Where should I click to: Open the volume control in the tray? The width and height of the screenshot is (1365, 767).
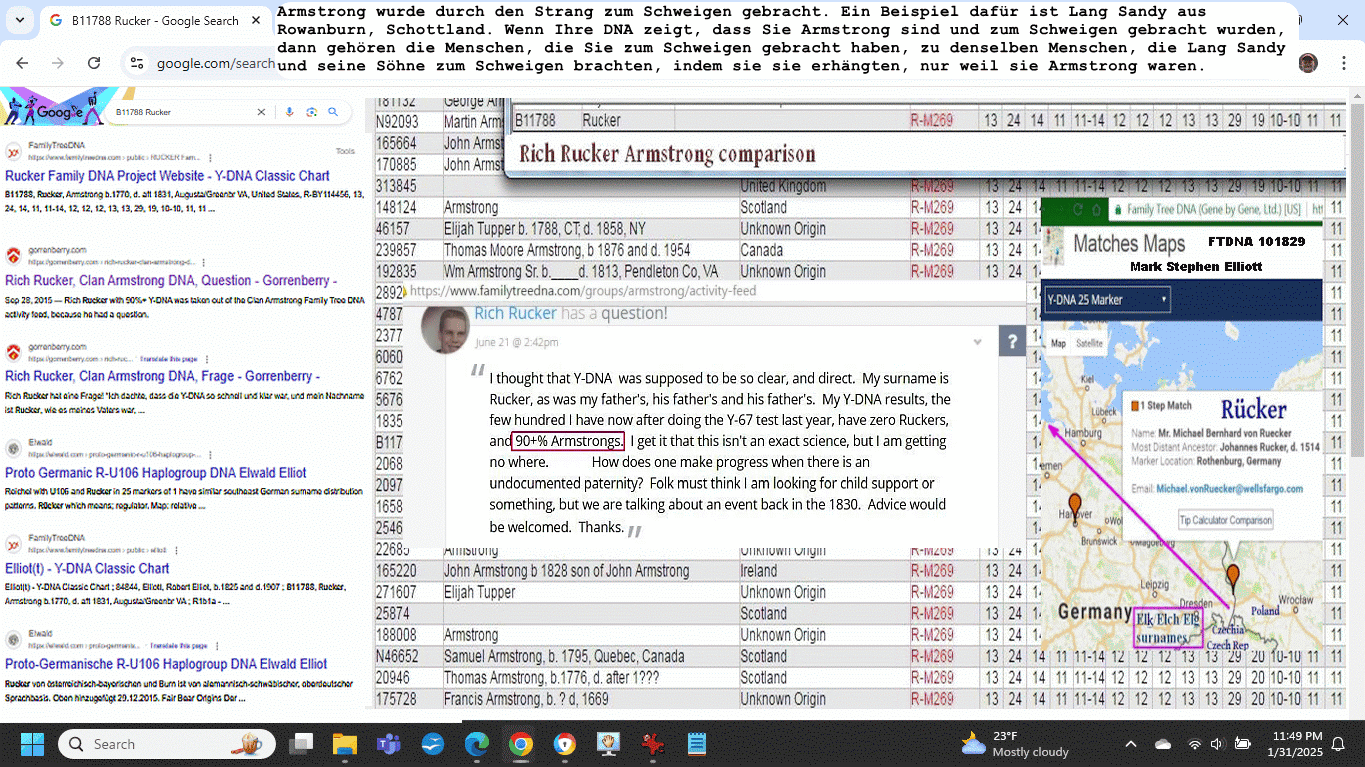pyautogui.click(x=1216, y=744)
